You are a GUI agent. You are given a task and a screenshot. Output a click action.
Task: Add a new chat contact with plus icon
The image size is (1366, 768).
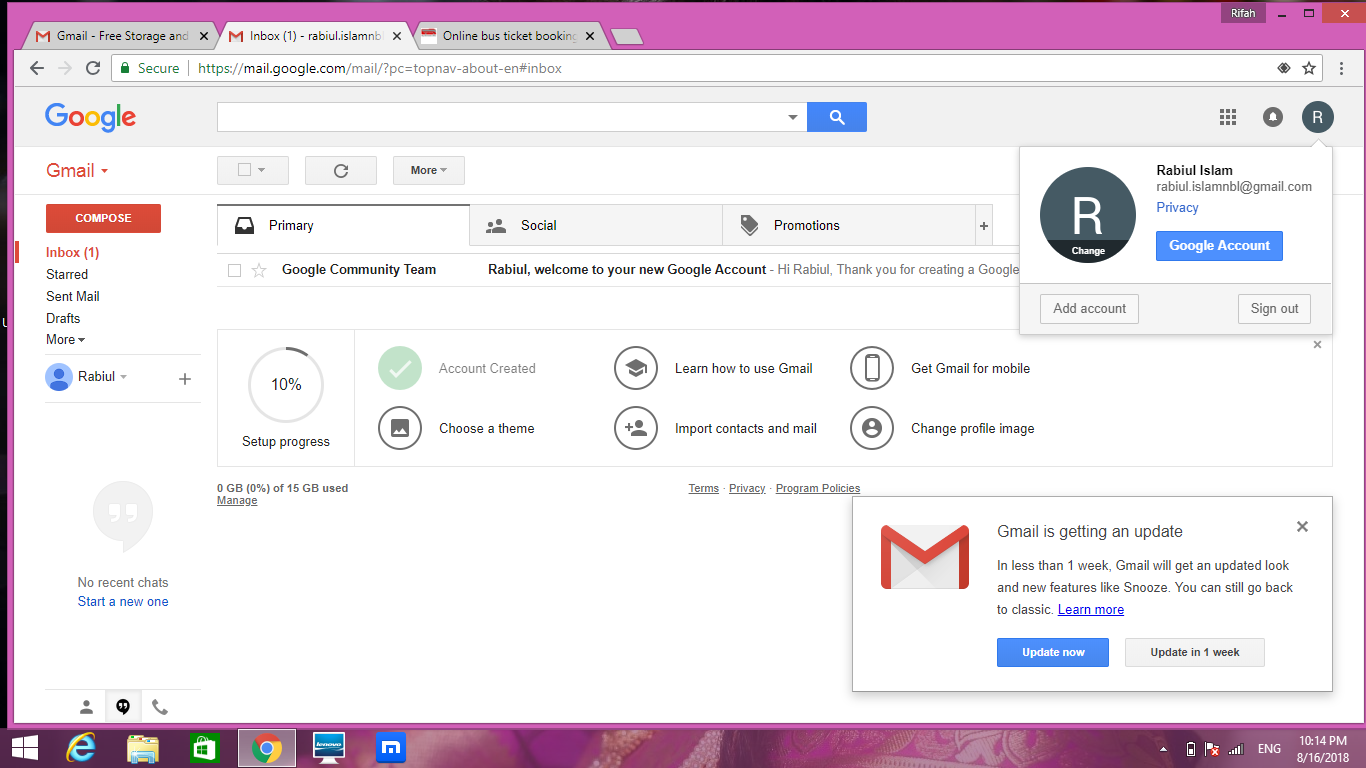click(x=184, y=379)
